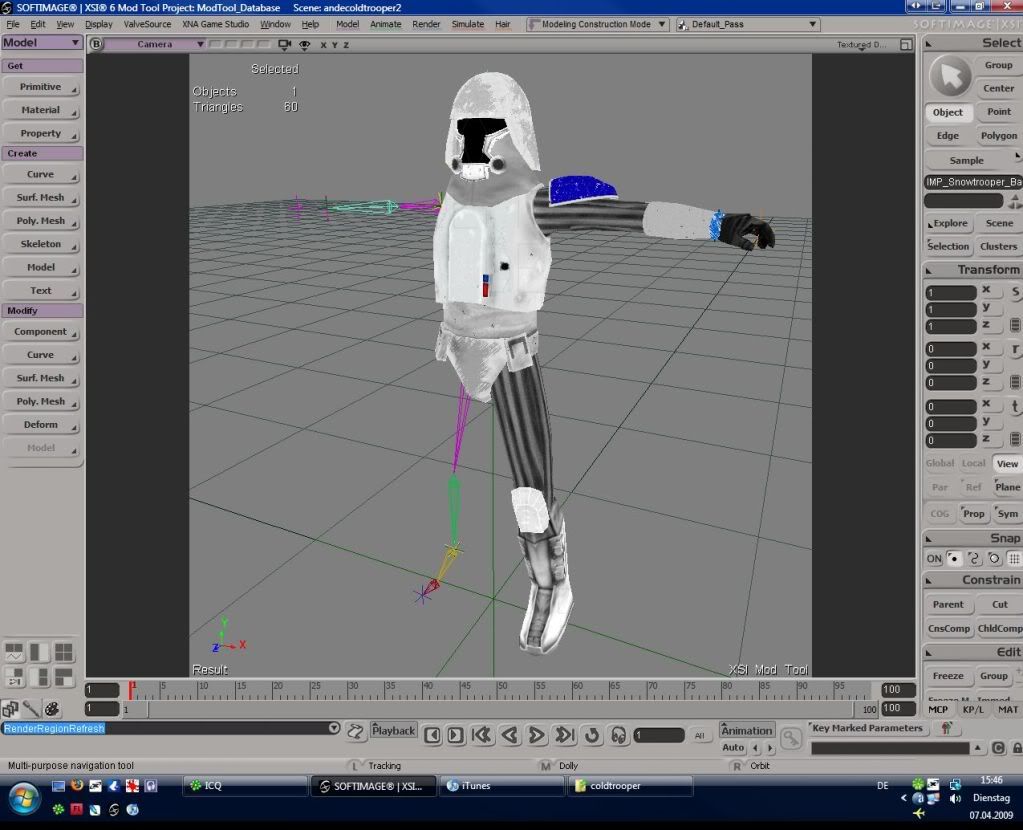Switch to the KP/L tab
The width and height of the screenshot is (1023, 830).
973,709
